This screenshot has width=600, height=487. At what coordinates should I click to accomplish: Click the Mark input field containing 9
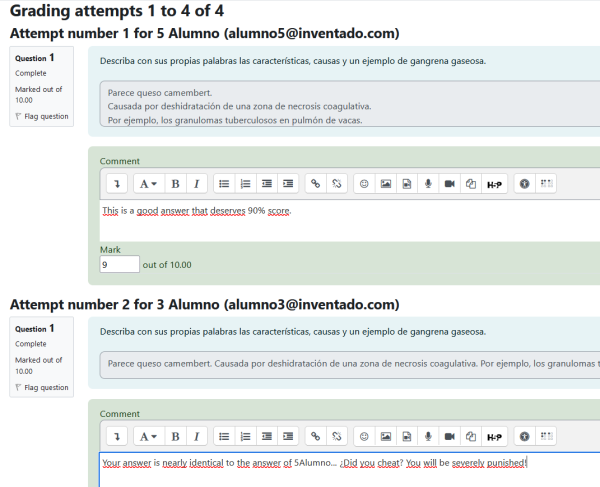coord(119,264)
